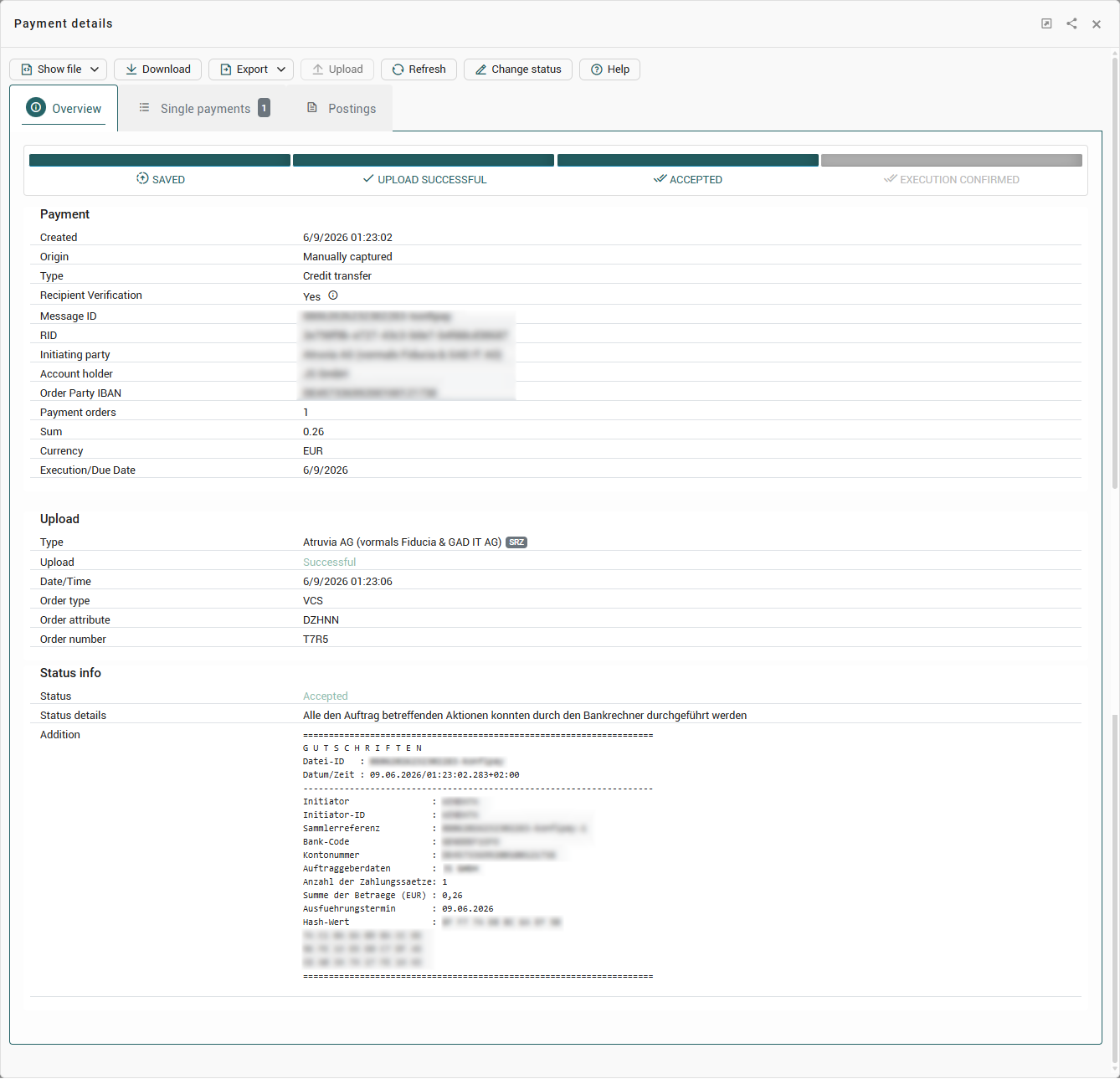Click the Export file icon
The image size is (1120, 1079).
pyautogui.click(x=226, y=69)
